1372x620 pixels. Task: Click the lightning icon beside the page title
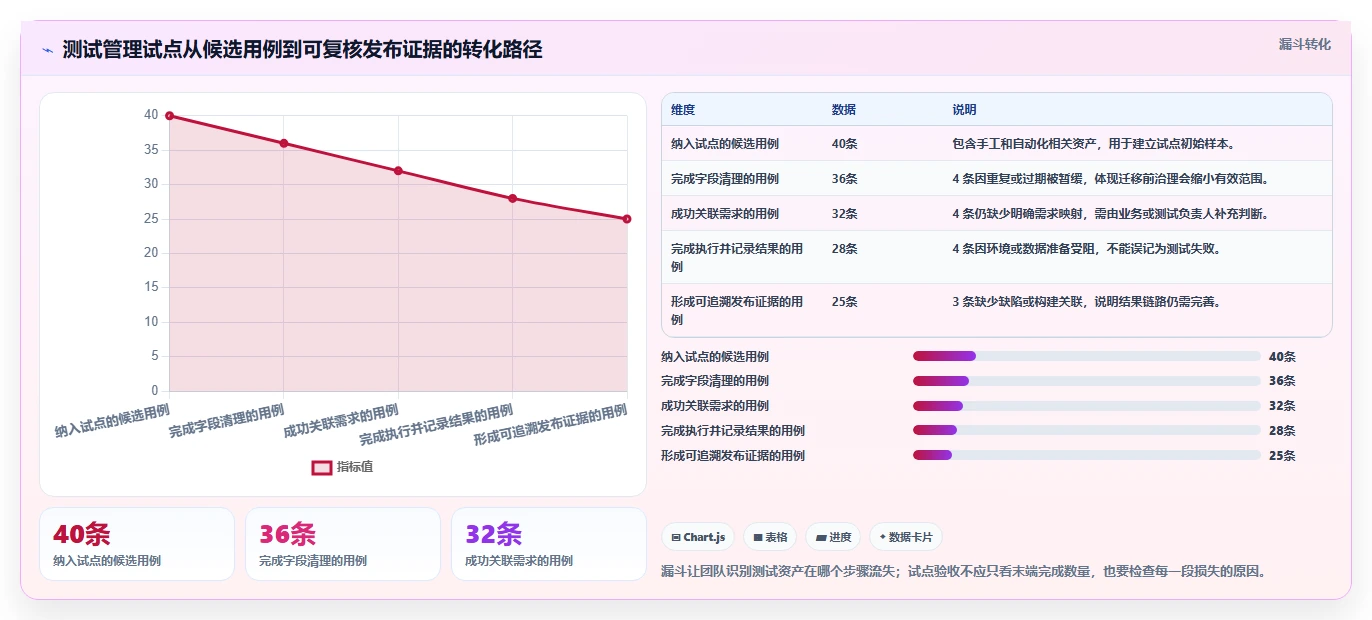pos(47,50)
